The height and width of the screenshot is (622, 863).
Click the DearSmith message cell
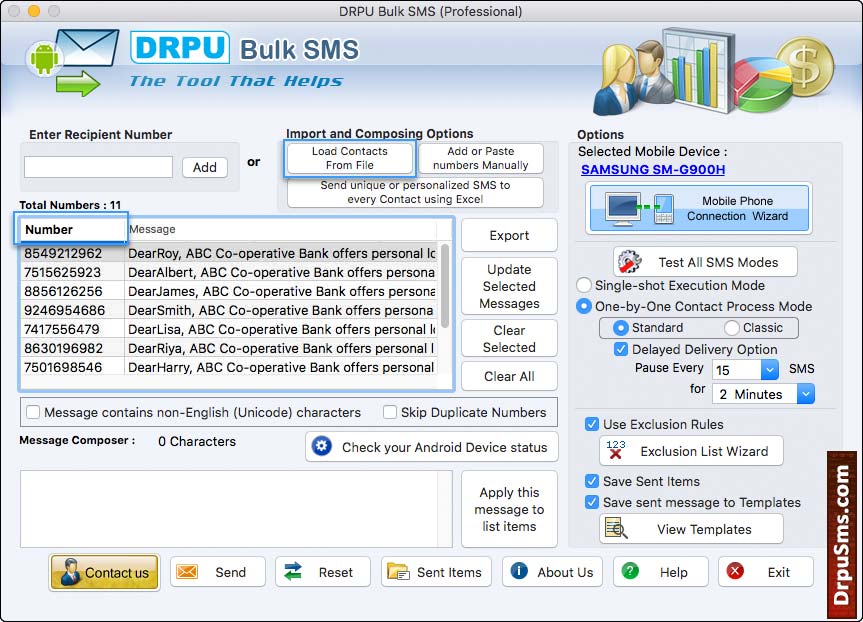coord(281,310)
